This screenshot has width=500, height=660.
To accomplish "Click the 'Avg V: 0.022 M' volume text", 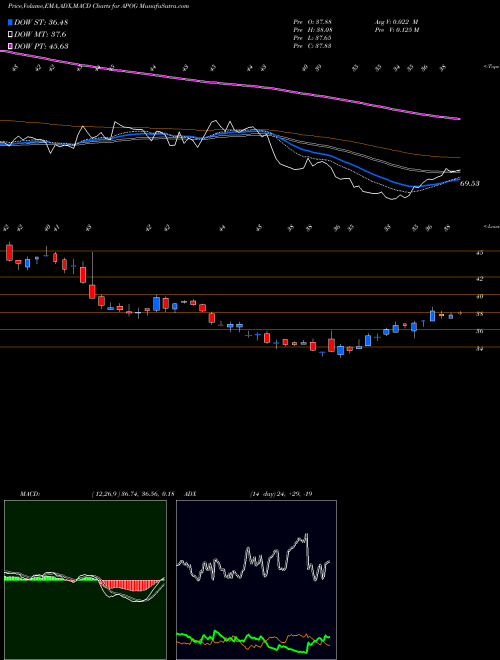I will 396,22.
